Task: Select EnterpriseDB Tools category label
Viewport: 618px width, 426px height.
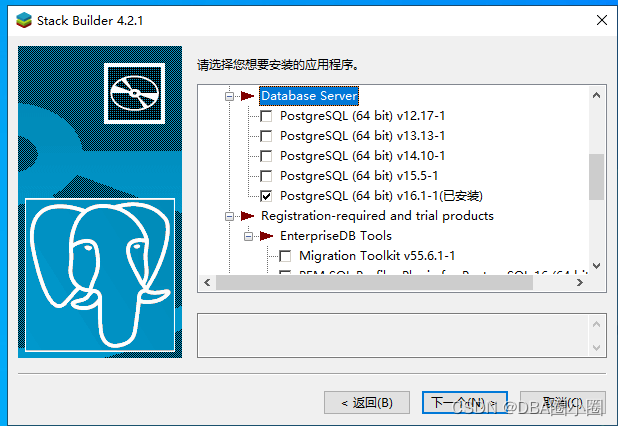Action: [x=336, y=236]
